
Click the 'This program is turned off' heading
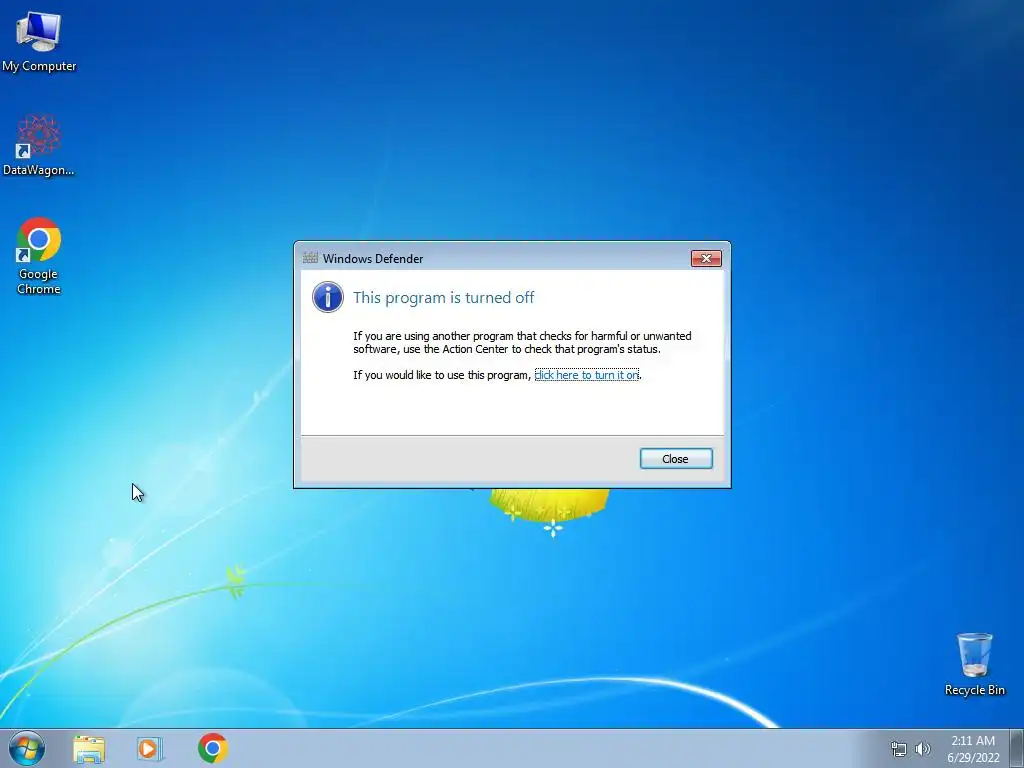click(x=443, y=298)
